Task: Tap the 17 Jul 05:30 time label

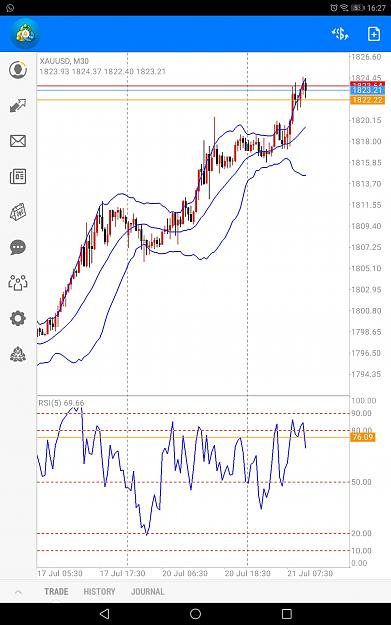Action: [60, 573]
